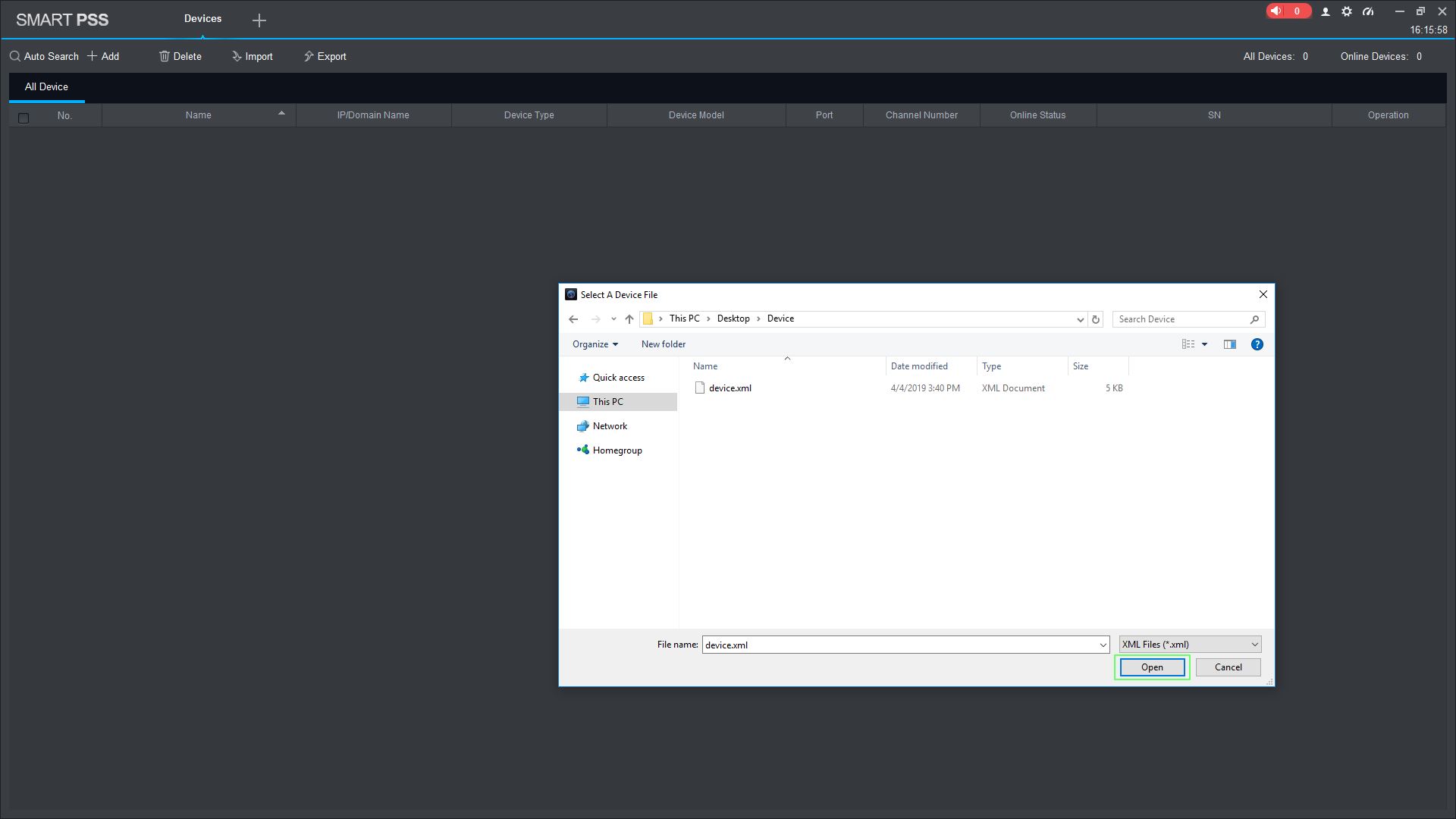
Task: Click the alarm speaker icon in the title bar
Action: point(1277,11)
